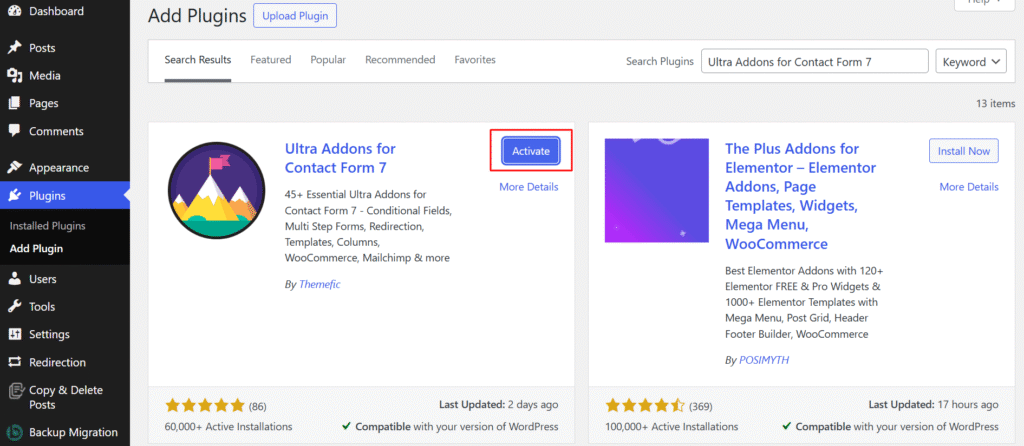The width and height of the screenshot is (1024, 446).
Task: Click '60,000+ Active Installations' text
Action: pos(229,426)
